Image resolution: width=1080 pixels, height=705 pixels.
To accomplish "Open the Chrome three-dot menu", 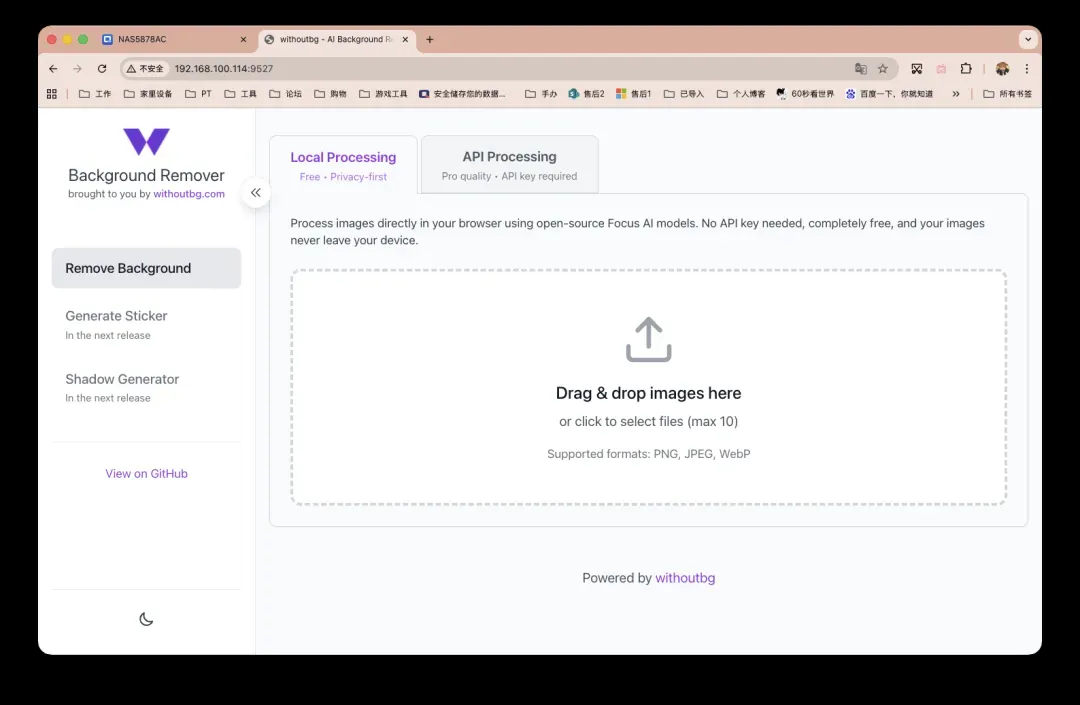I will (x=1027, y=69).
